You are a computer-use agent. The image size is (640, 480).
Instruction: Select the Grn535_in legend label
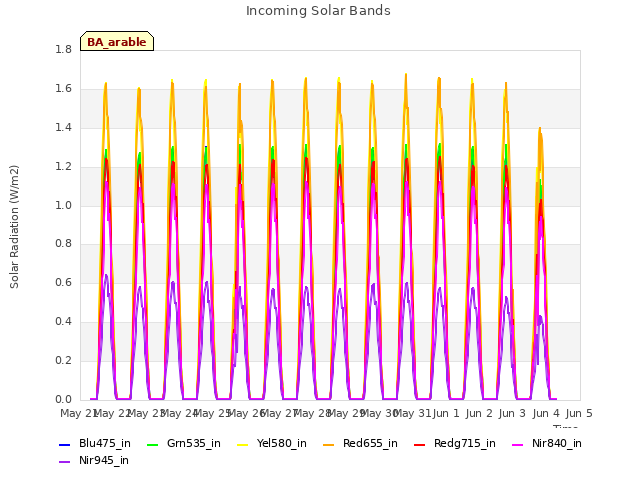(x=194, y=444)
